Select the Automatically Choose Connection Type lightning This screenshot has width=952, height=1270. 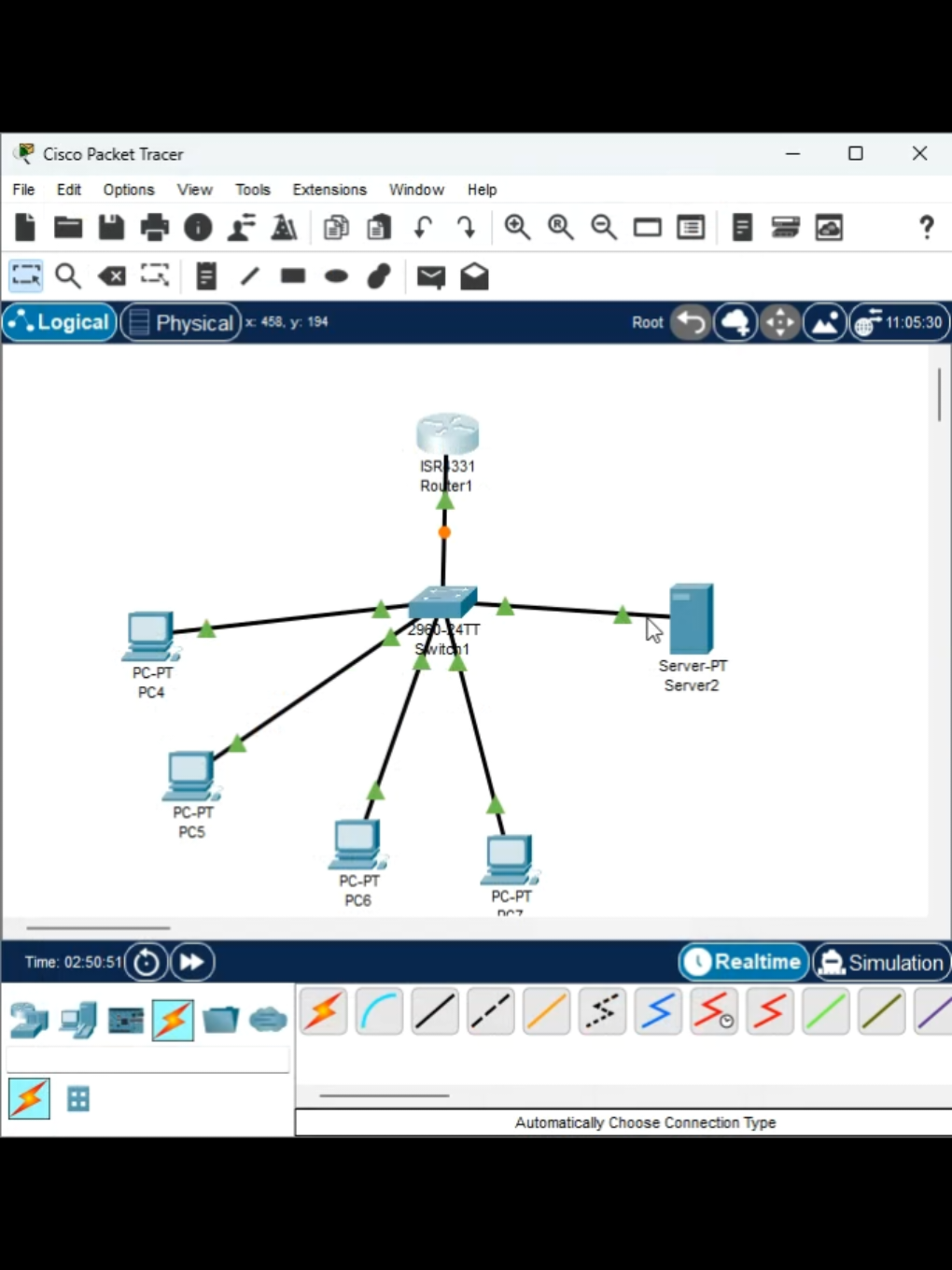(x=323, y=1011)
